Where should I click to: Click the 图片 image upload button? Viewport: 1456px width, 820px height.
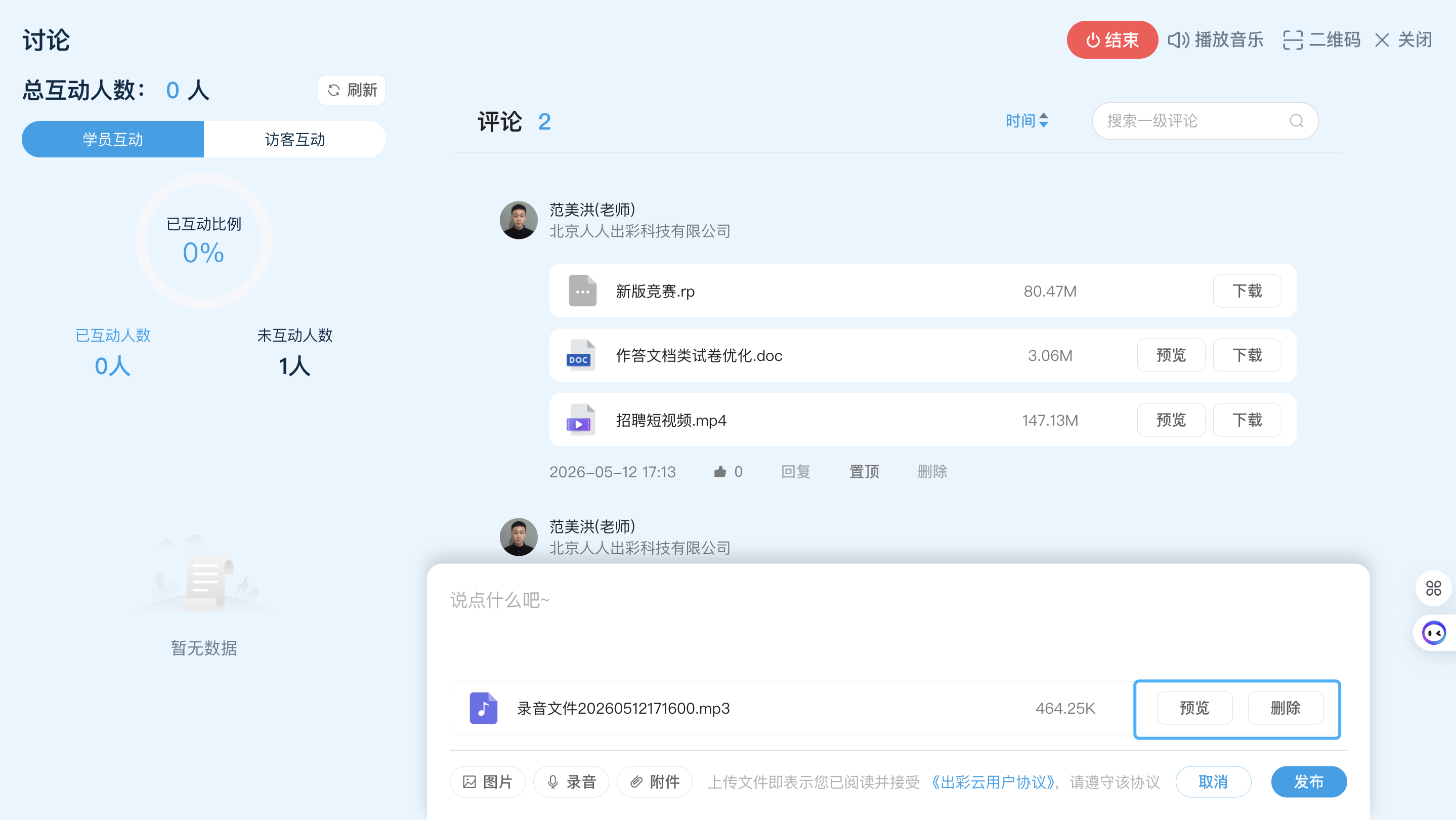[x=487, y=782]
